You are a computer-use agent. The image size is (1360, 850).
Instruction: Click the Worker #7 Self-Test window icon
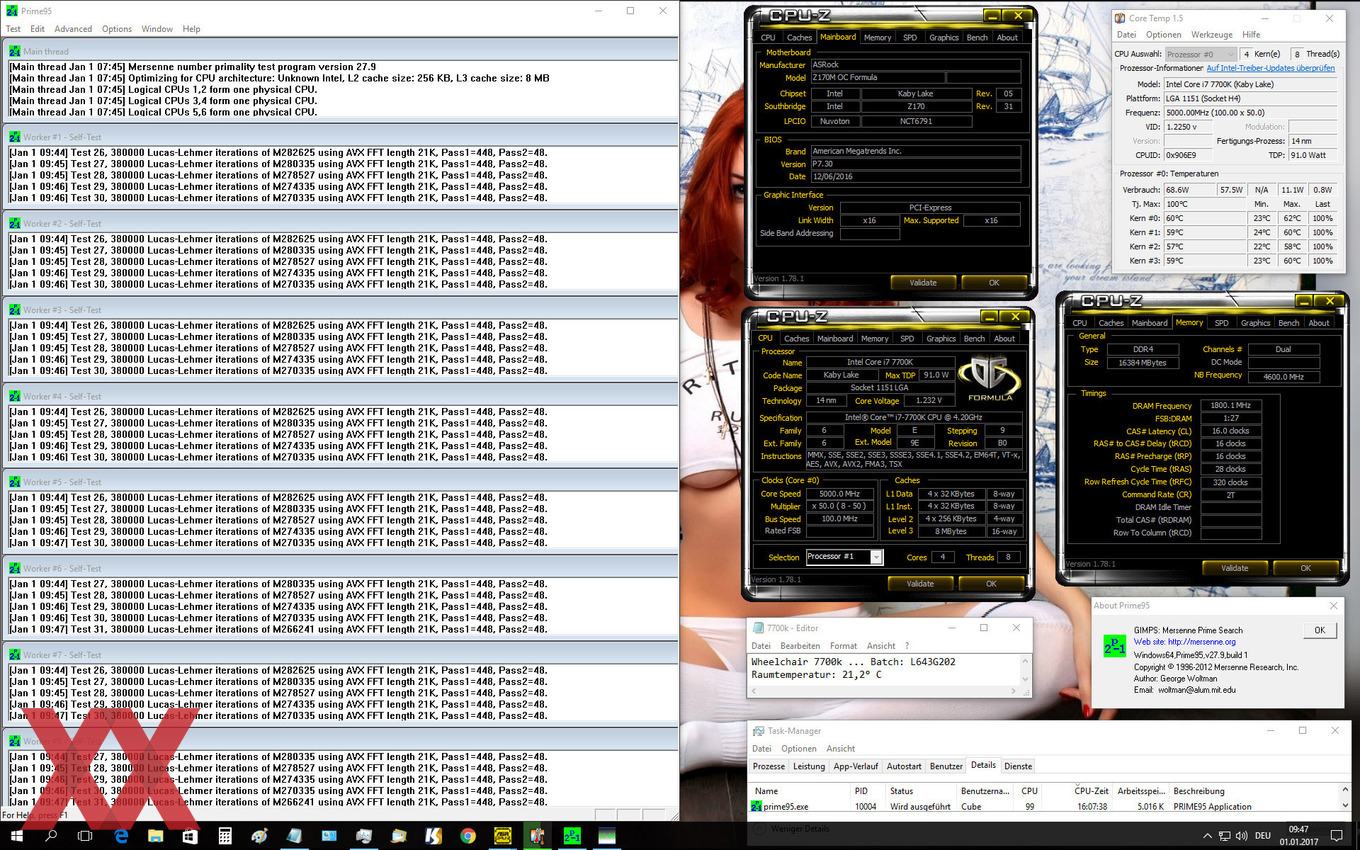point(15,654)
